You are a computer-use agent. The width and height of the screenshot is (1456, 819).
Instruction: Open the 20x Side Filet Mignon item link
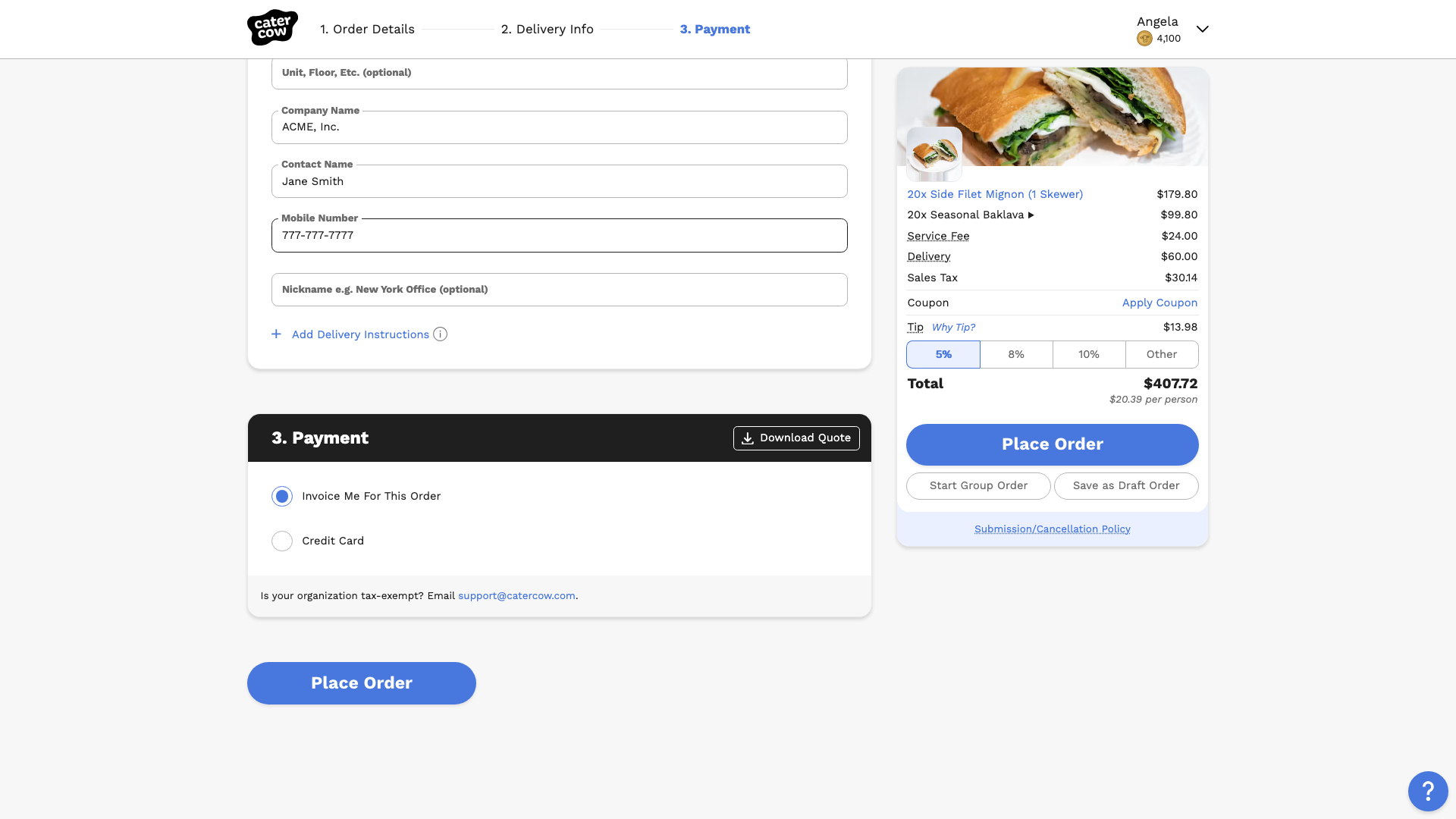point(995,195)
